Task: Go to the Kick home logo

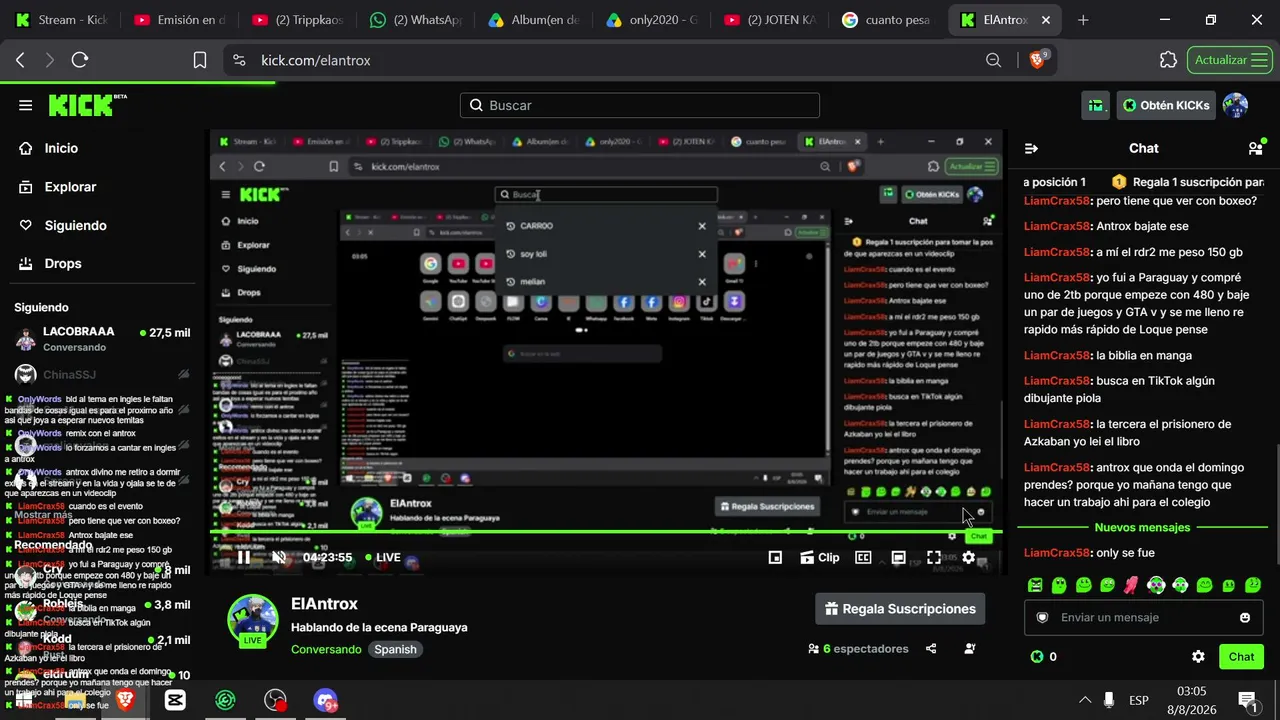Action: pyautogui.click(x=88, y=105)
